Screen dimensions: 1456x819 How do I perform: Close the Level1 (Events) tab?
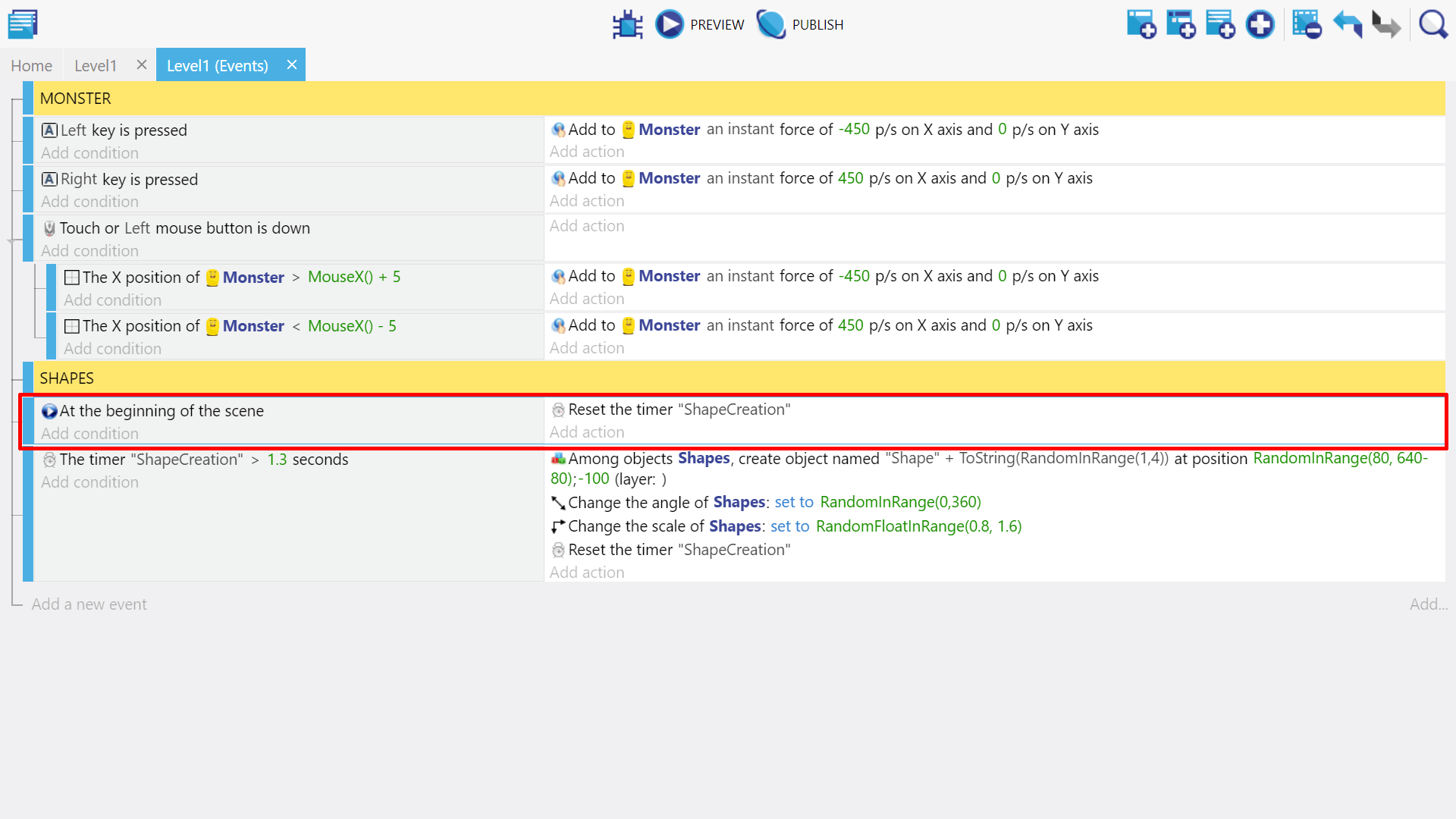point(292,65)
